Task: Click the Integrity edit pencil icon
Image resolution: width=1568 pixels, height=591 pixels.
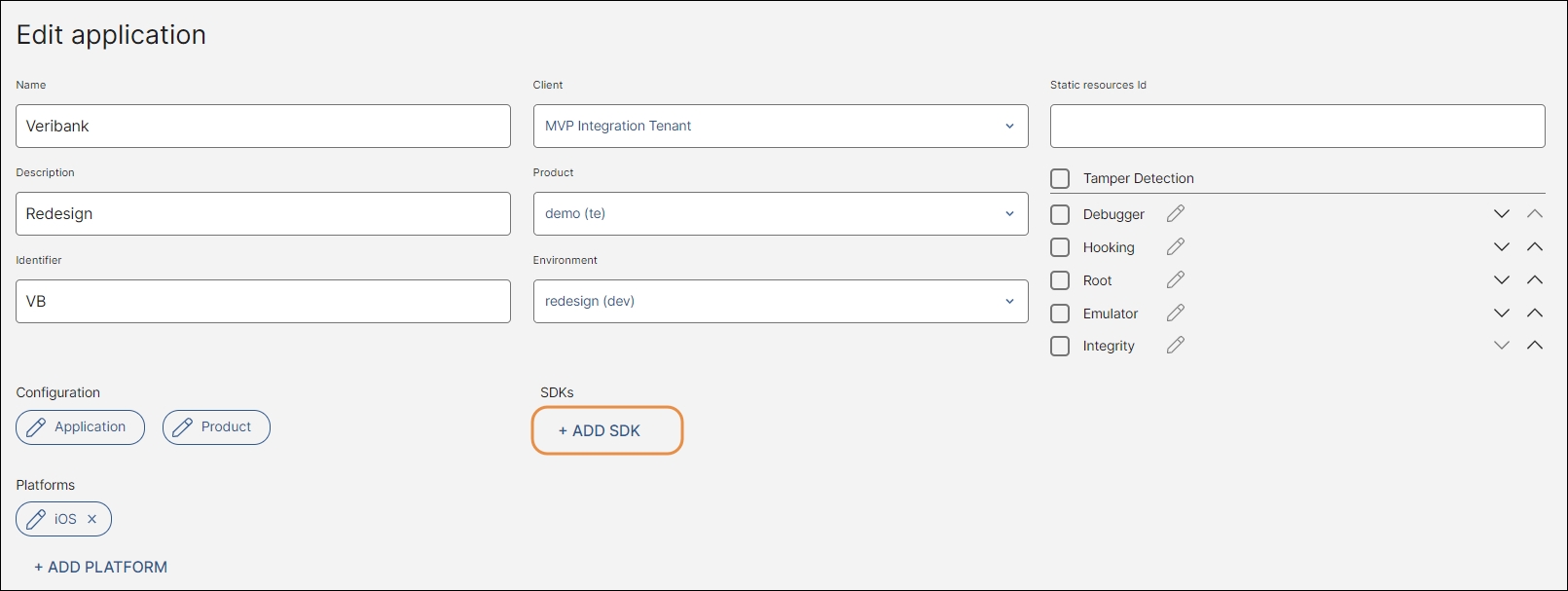Action: [1176, 346]
